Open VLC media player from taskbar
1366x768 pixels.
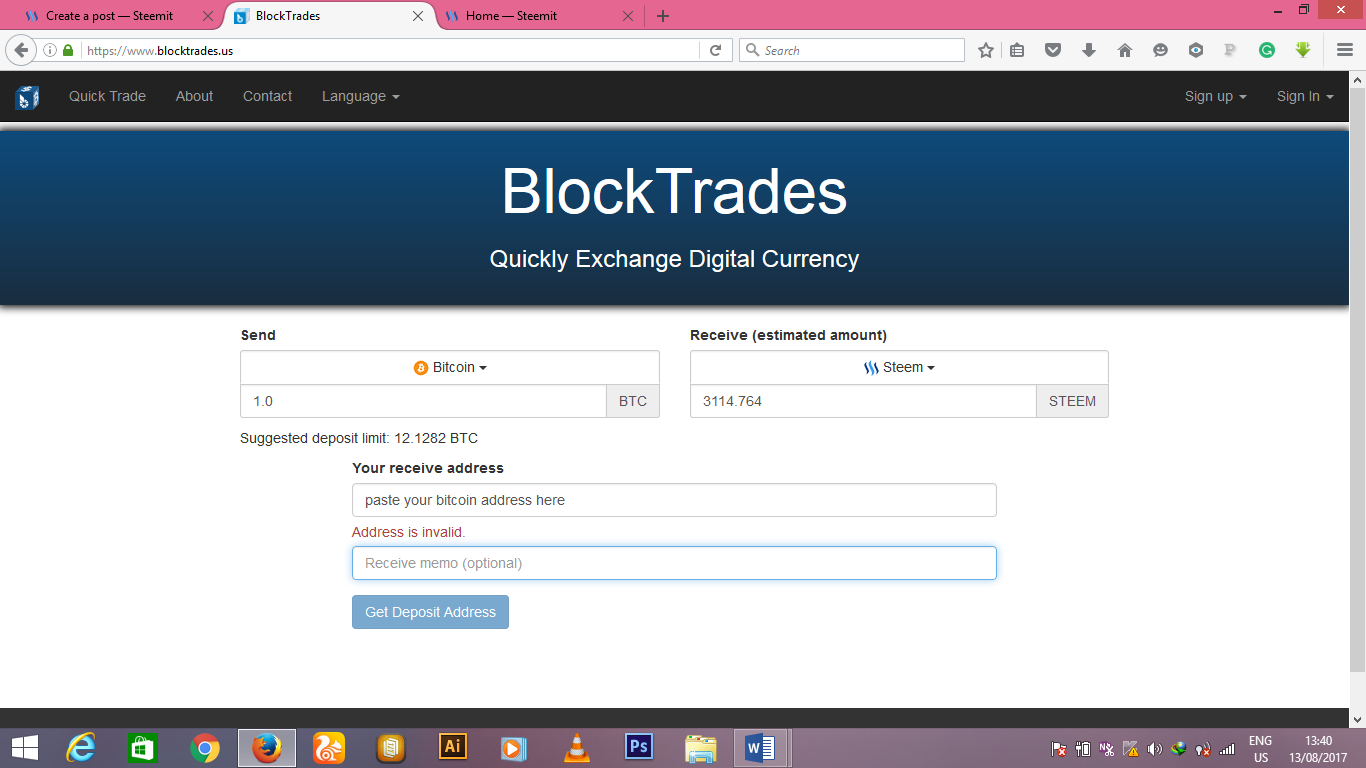577,748
